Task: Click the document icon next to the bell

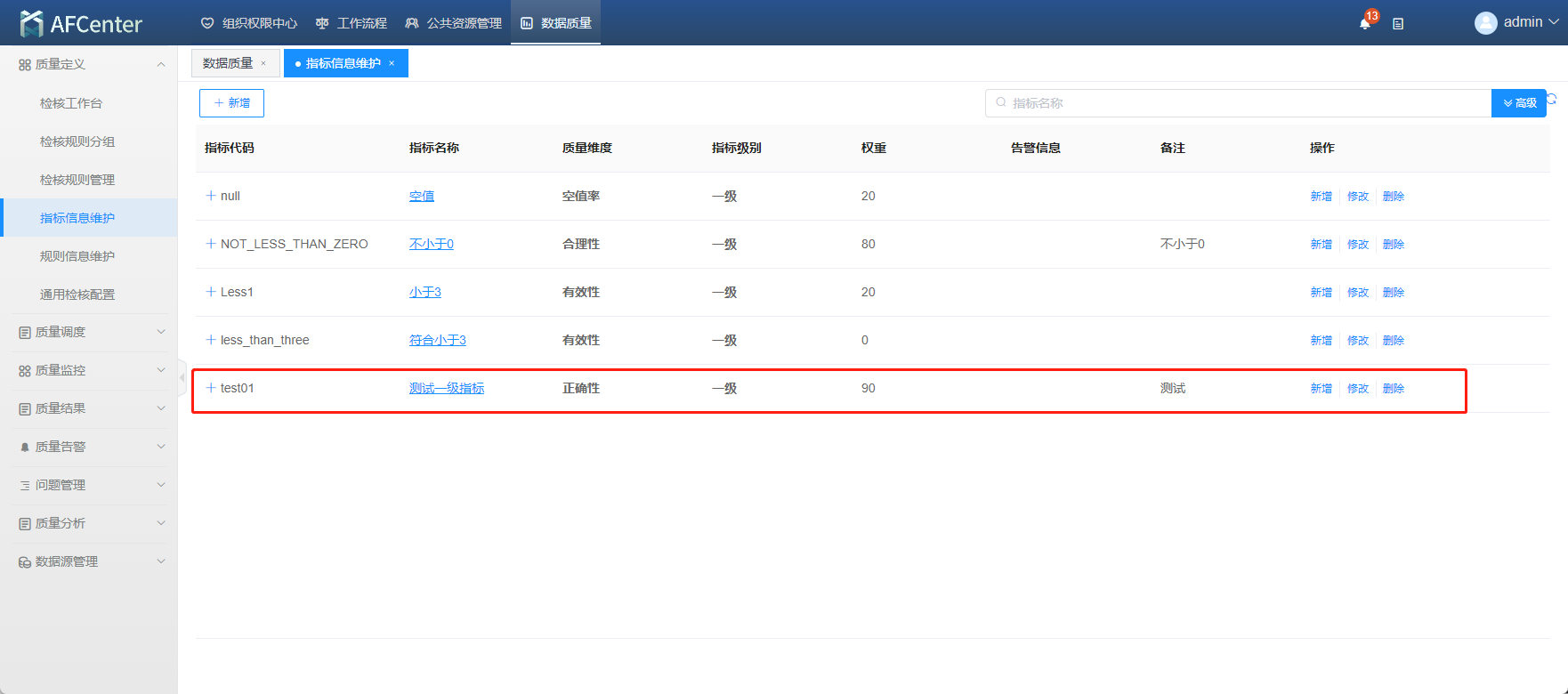Action: 1398,24
